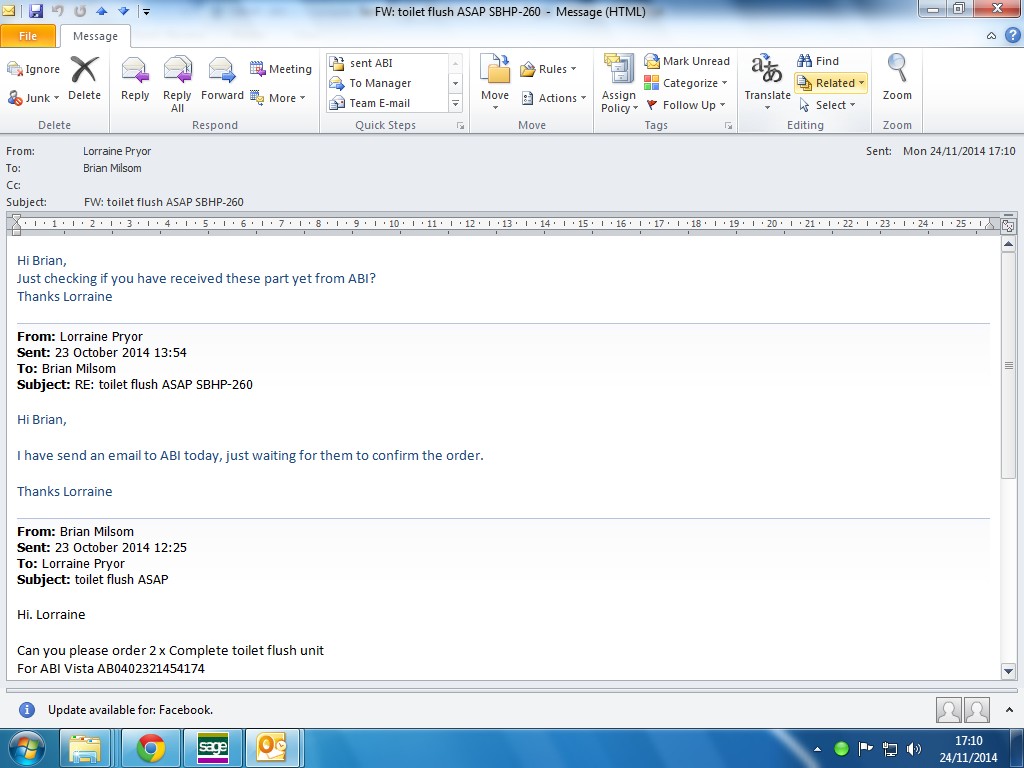Click the info icon in the People Pane
1024x768 pixels.
(27, 710)
